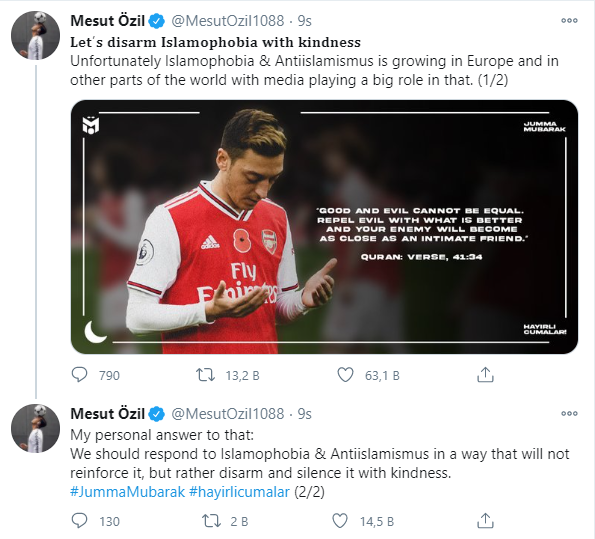Viewport: 595px width, 539px height.
Task: Open @MesutOzil1088 handle on second tweet
Action: [228, 413]
